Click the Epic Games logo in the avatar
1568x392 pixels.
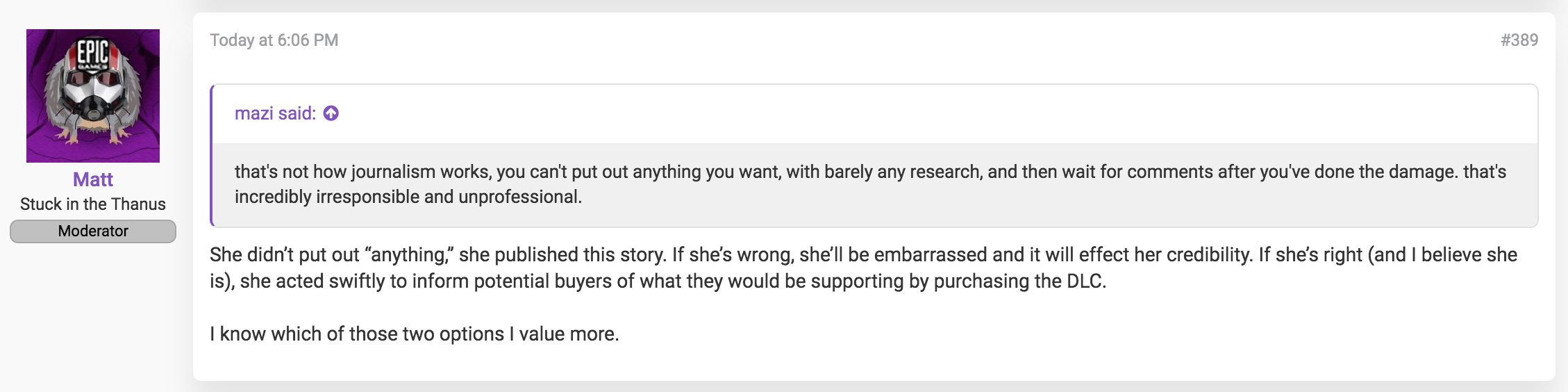click(x=93, y=53)
